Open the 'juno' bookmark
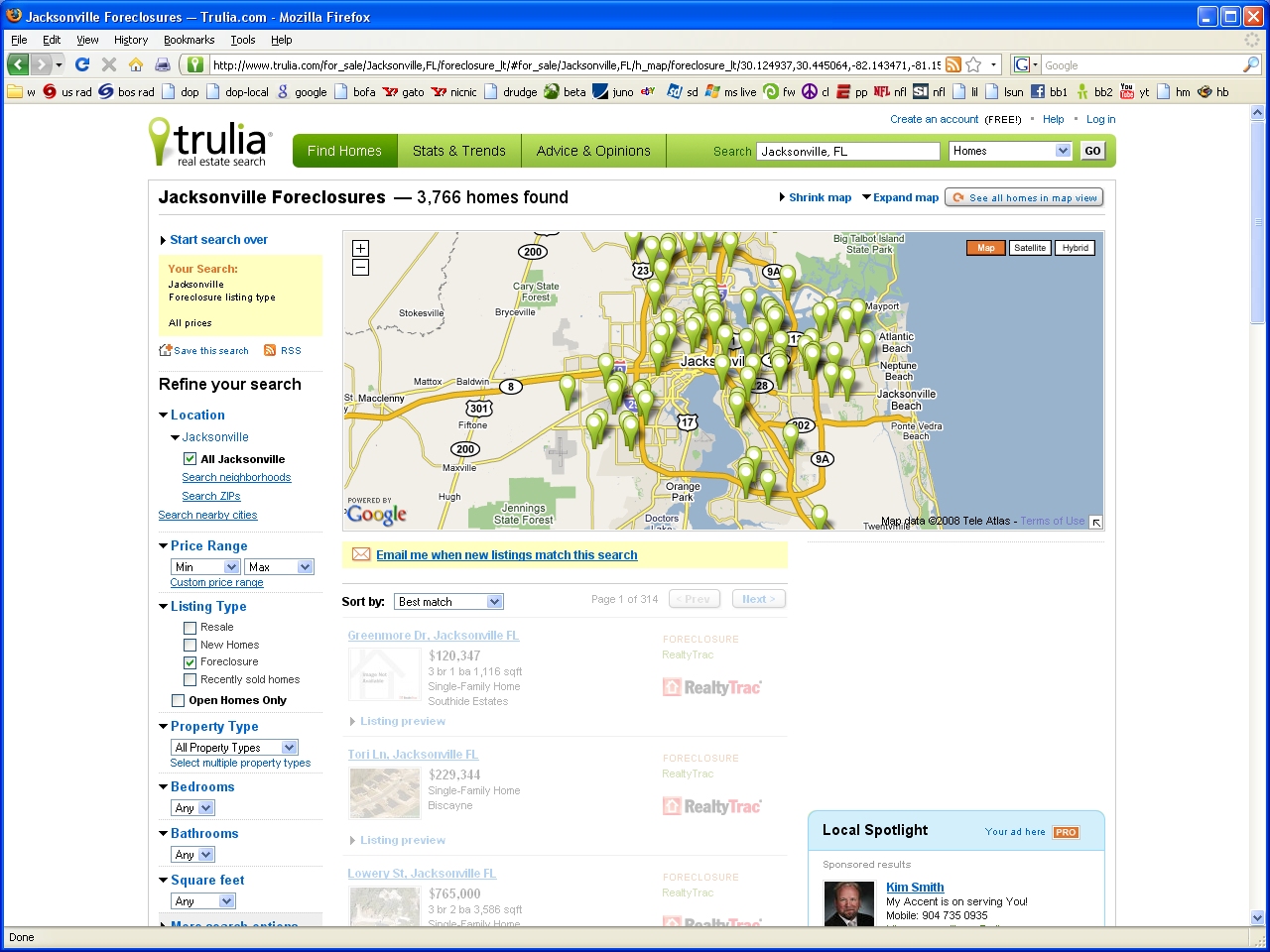 [613, 91]
